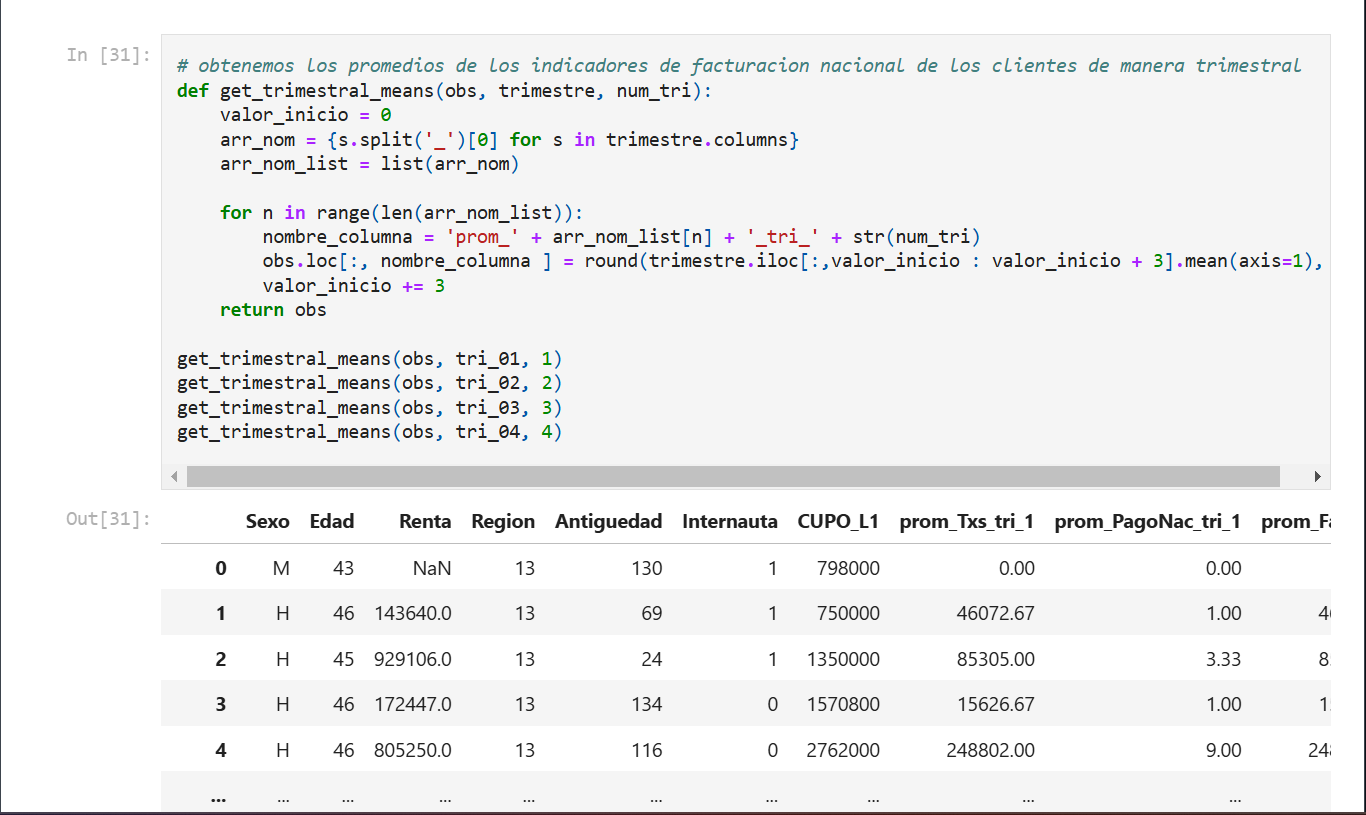Image resolution: width=1366 pixels, height=815 pixels.
Task: Click the scrollbar right arrow in code cell
Action: pyautogui.click(x=1317, y=476)
